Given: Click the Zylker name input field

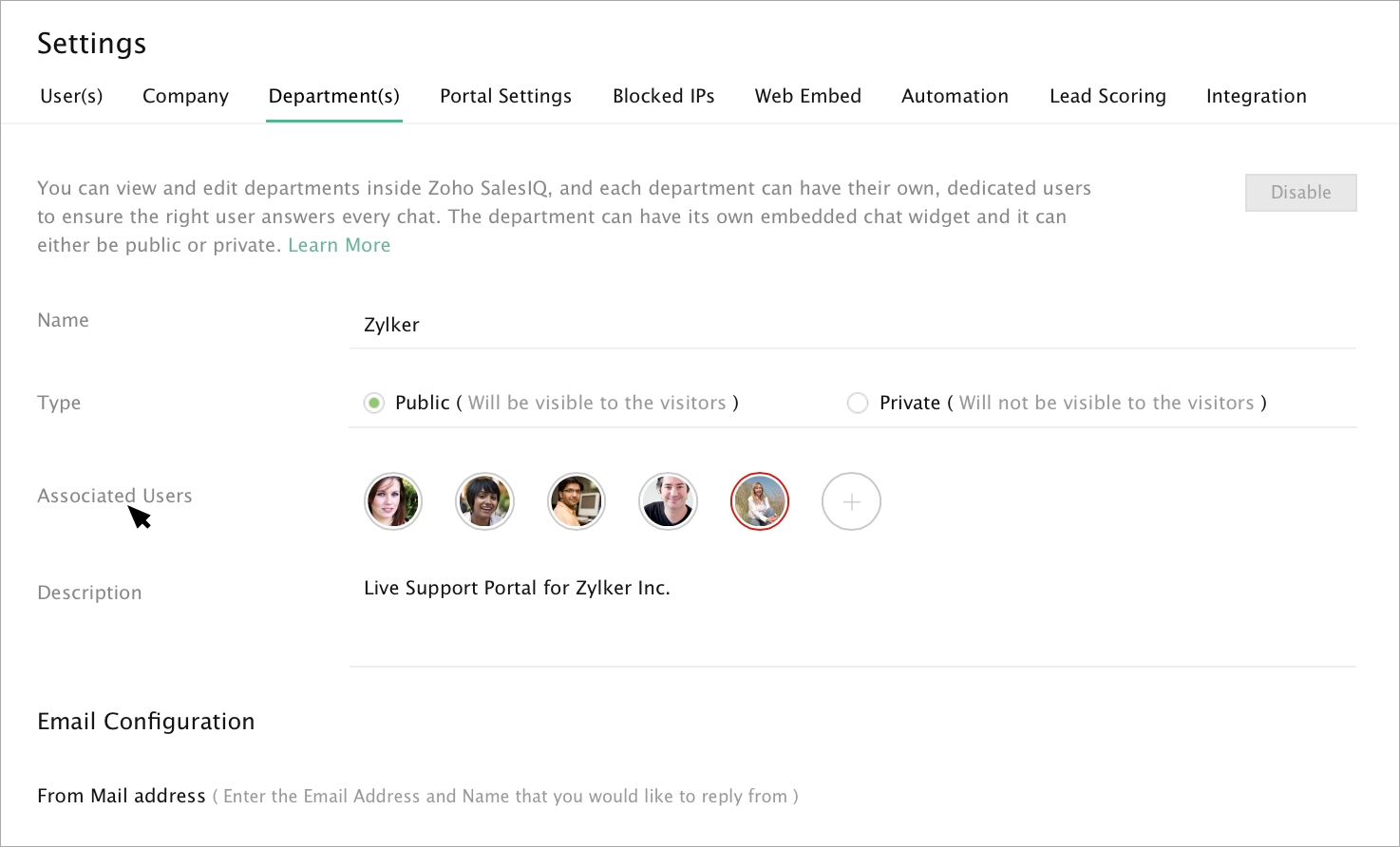Looking at the screenshot, I should (x=851, y=325).
